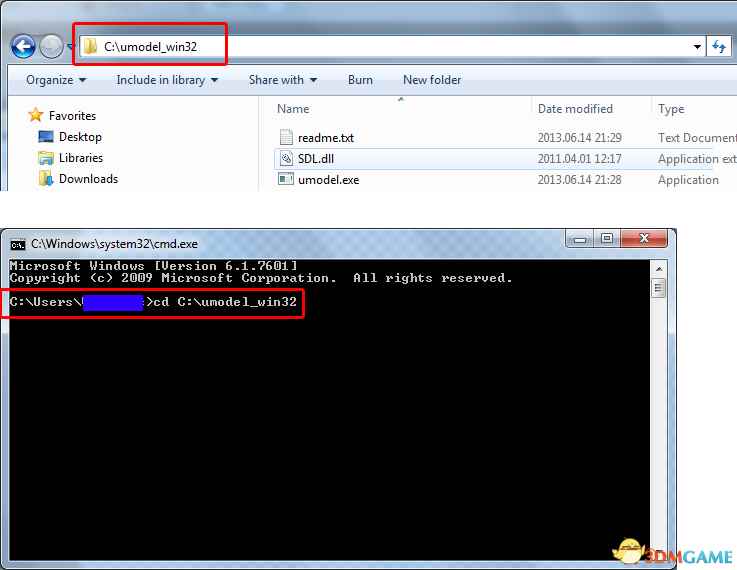Sort files by the Type column header
The image size is (737, 570).
[671, 109]
